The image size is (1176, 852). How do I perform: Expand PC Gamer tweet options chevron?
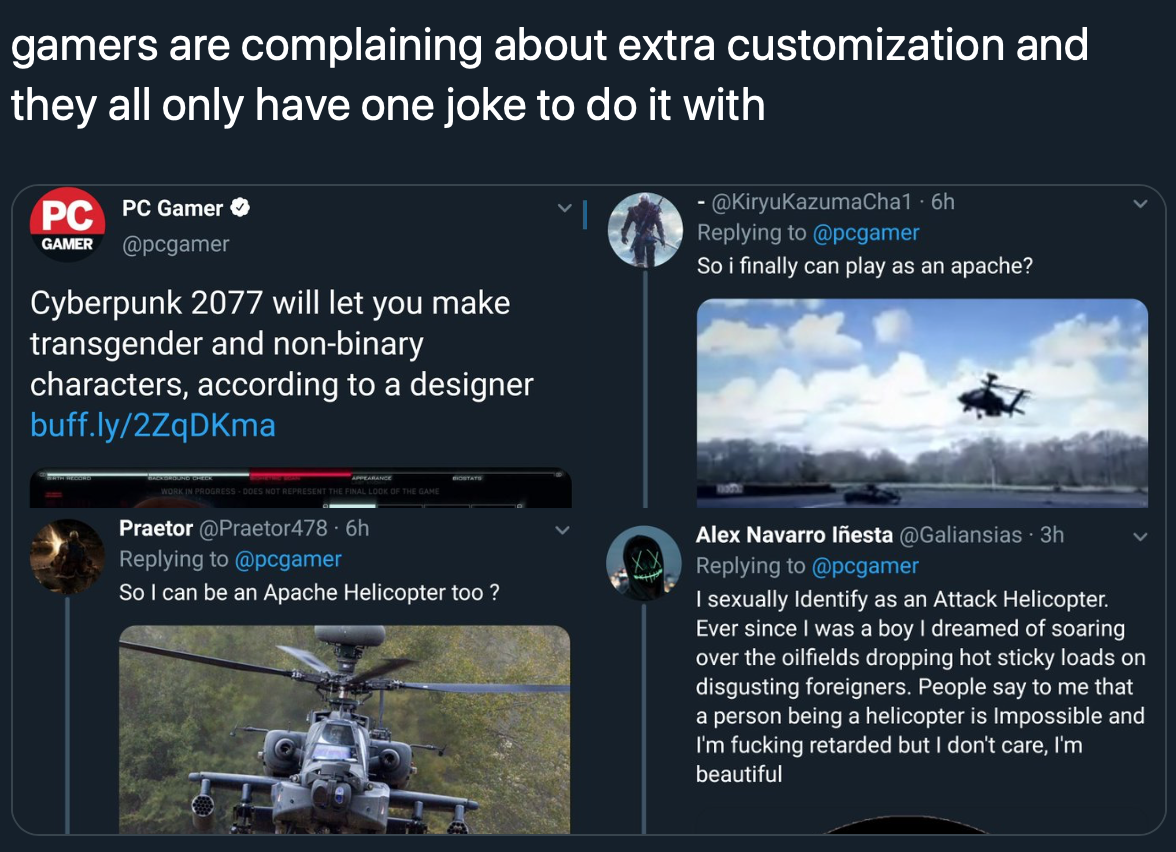[564, 209]
